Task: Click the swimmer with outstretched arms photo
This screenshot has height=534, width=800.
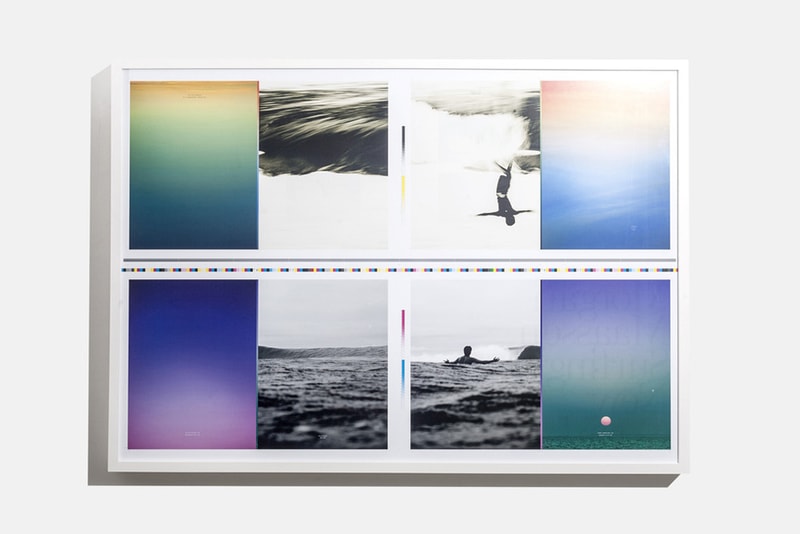Action: click(476, 364)
